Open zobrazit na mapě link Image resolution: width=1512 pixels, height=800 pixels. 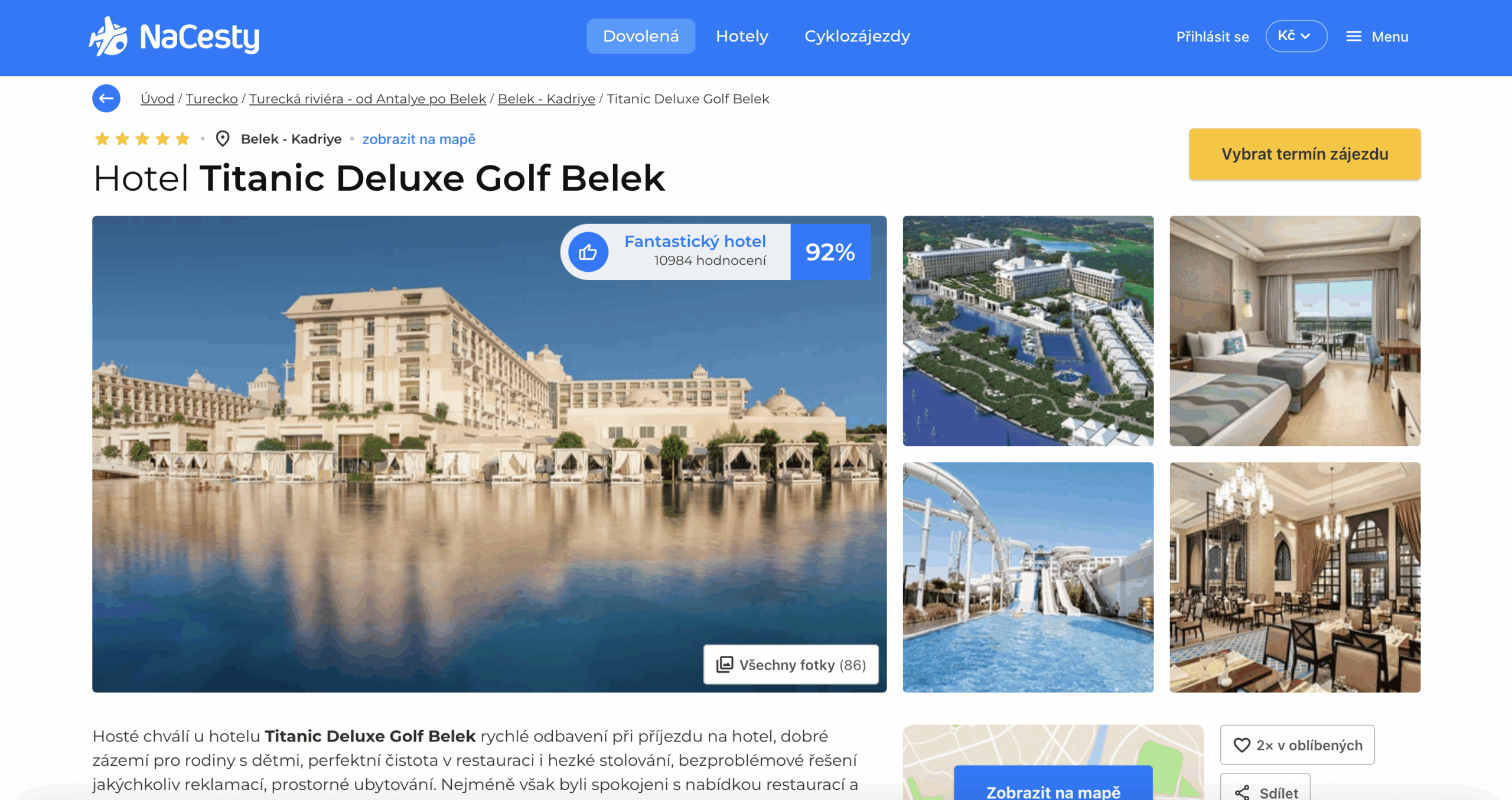419,139
